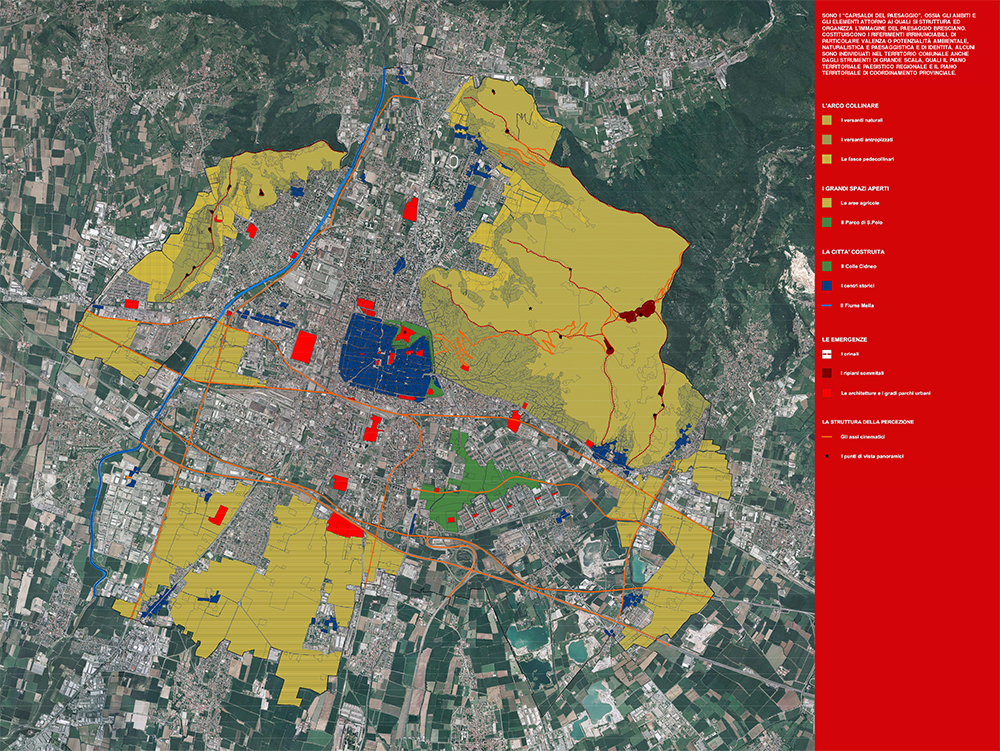This screenshot has height=751, width=1000.
Task: Click the 'LE EMERGENZE' legend heading
Action: [844, 339]
